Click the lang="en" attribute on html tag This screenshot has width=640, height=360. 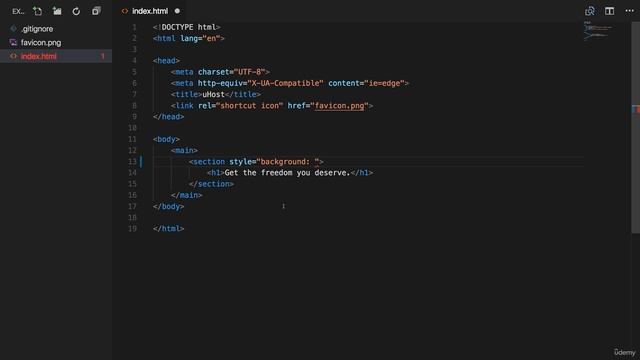[200, 38]
